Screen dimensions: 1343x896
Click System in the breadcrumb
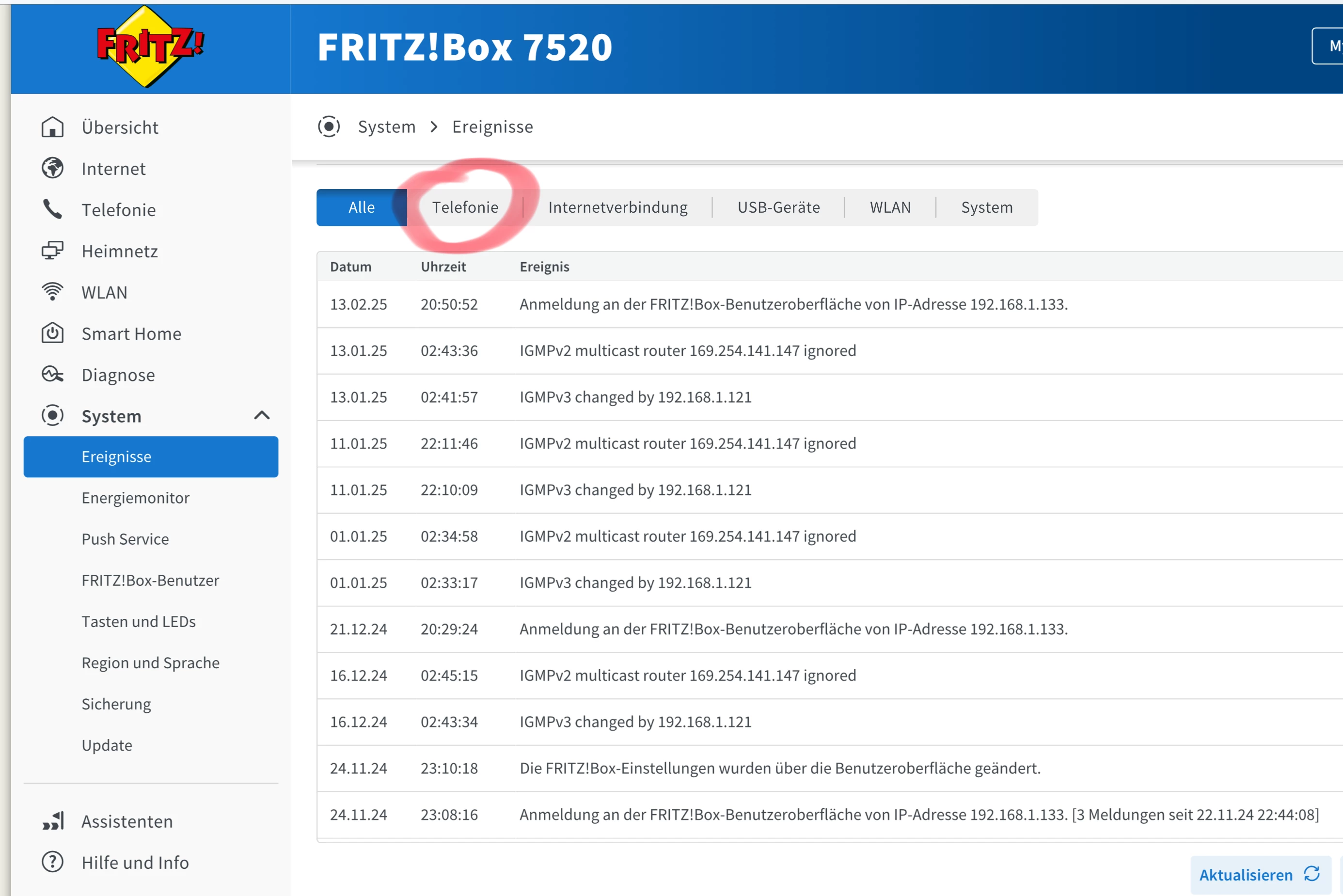(x=386, y=127)
